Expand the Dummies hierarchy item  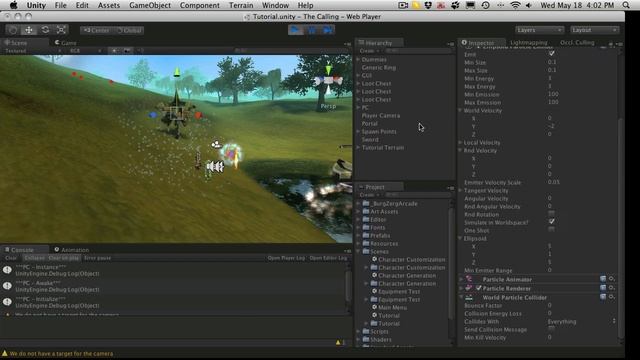(359, 60)
